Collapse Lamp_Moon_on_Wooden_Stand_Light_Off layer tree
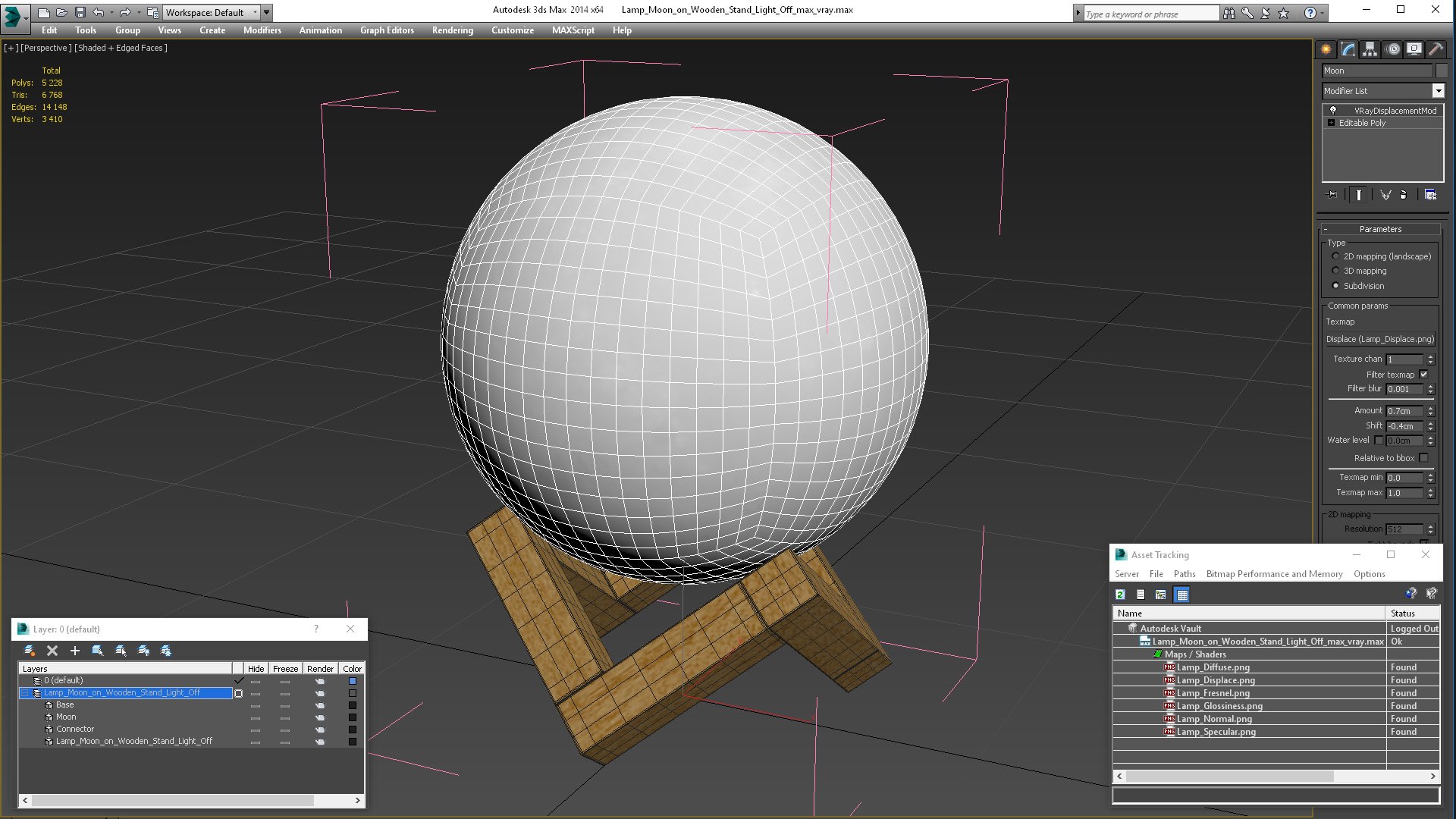The height and width of the screenshot is (819, 1456). pos(25,693)
